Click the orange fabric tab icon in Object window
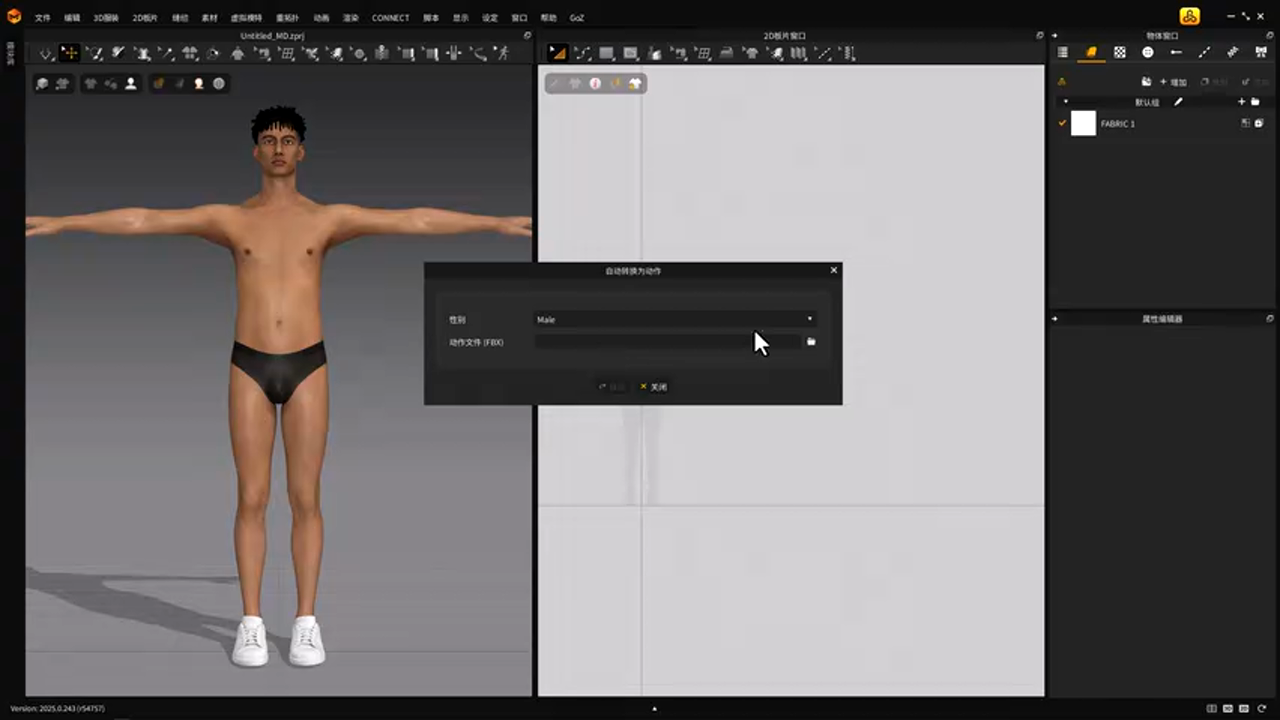1280x720 pixels. (1088, 52)
